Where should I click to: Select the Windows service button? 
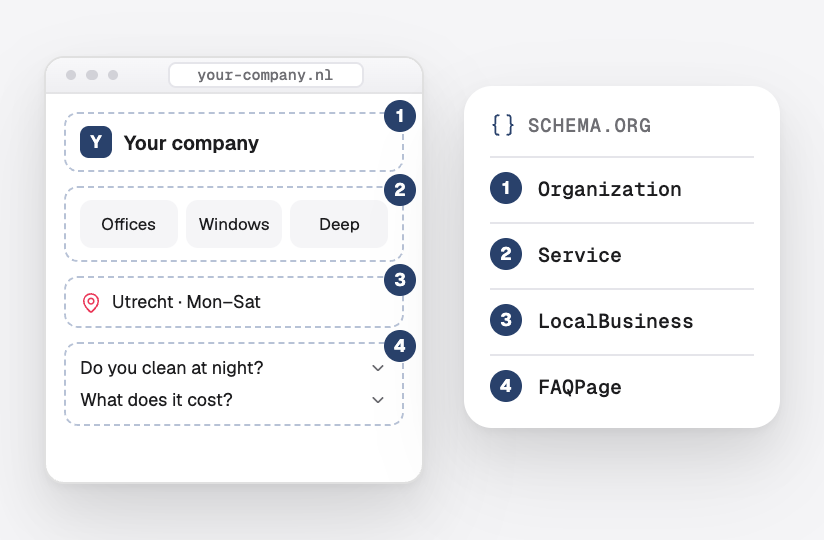[x=234, y=224]
